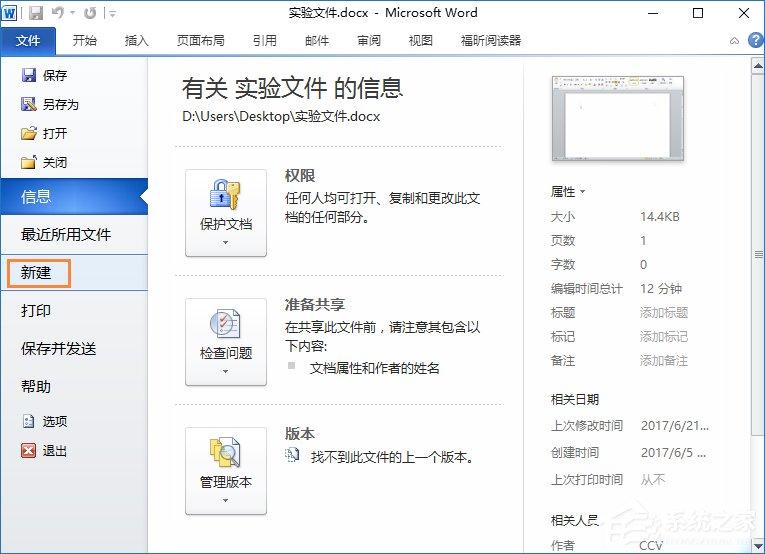Switch to the 引用 ribbon tab
This screenshot has width=765, height=554.
click(x=265, y=40)
